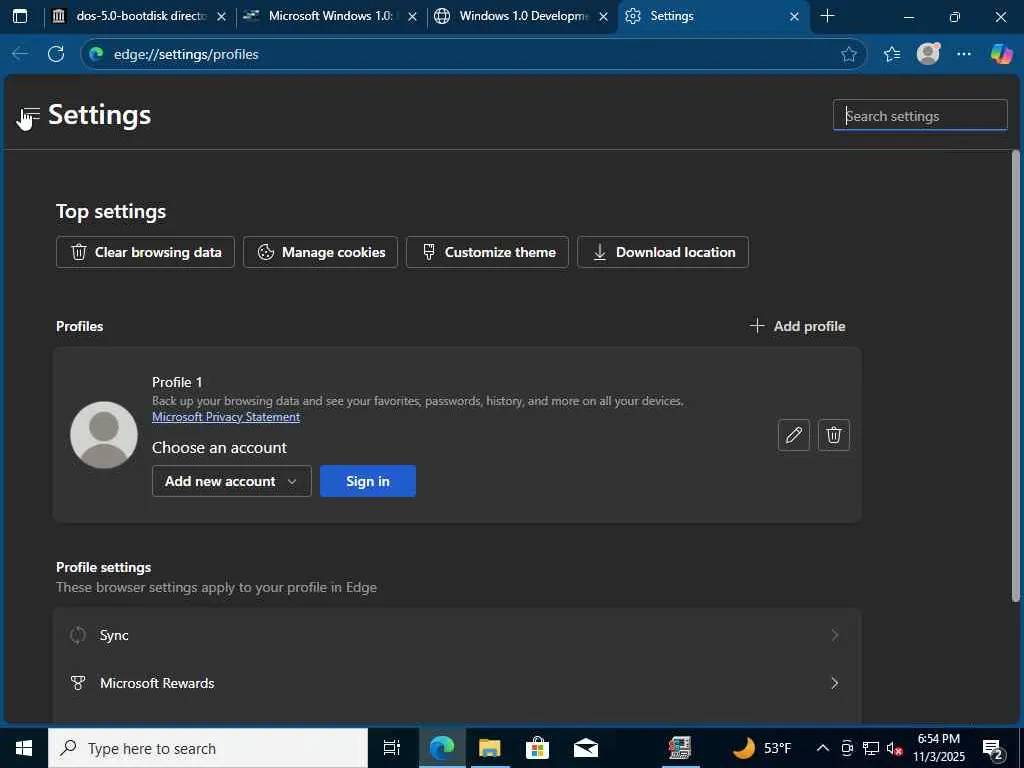The width and height of the screenshot is (1024, 768).
Task: Open Microsoft Store from the taskbar
Action: point(537,748)
